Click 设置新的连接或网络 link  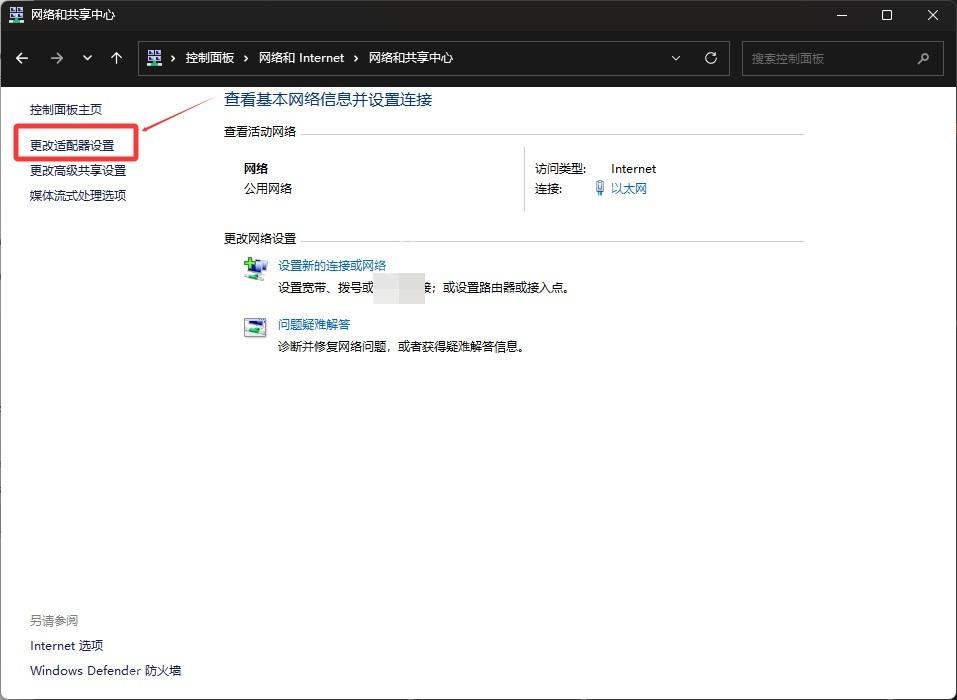coord(332,265)
